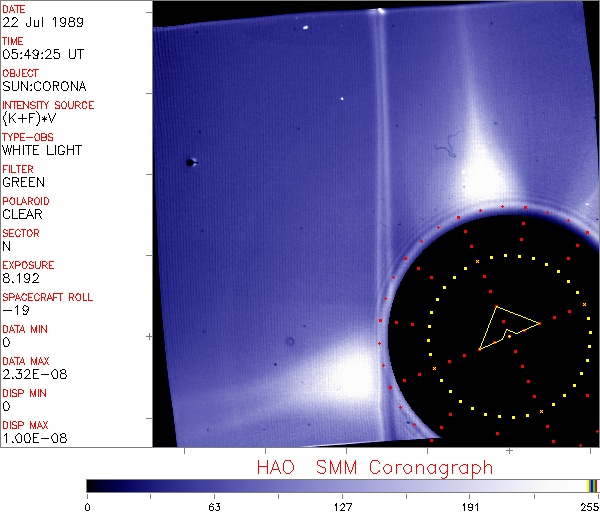600x512 pixels.
Task: Click the TYPE-OBS label
Action: click(x=28, y=137)
